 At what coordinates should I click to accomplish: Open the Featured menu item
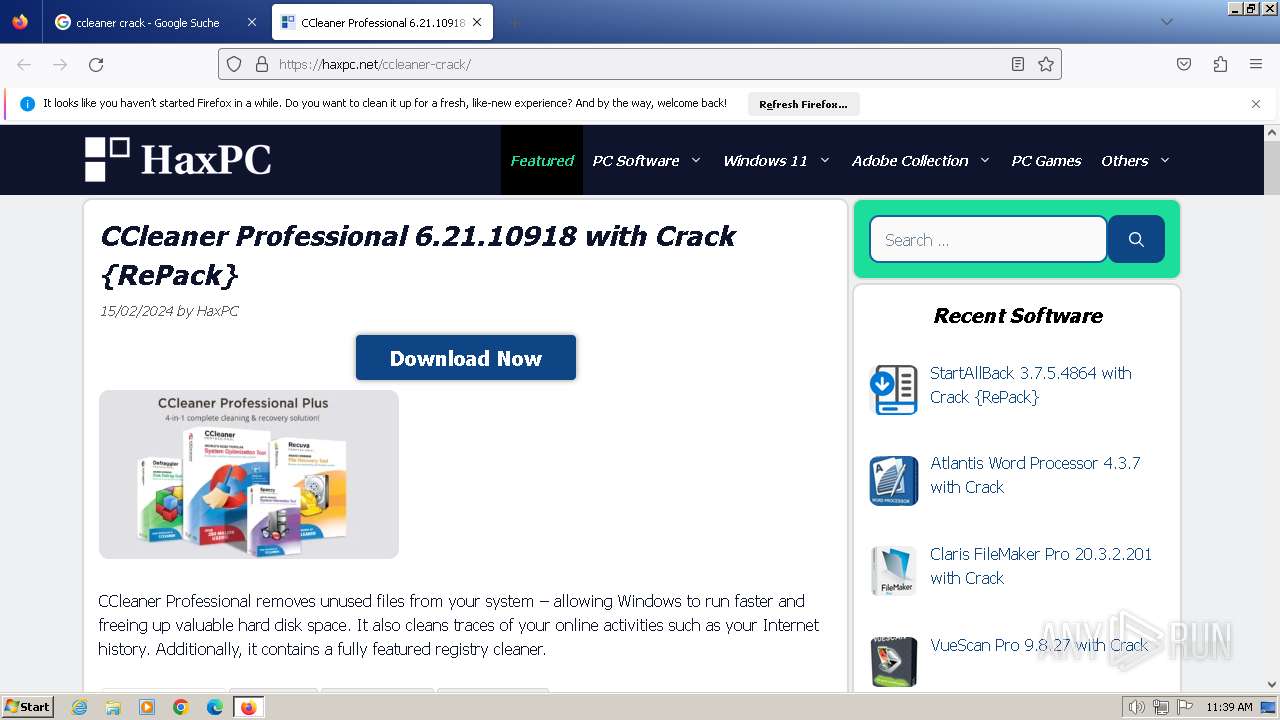542,160
